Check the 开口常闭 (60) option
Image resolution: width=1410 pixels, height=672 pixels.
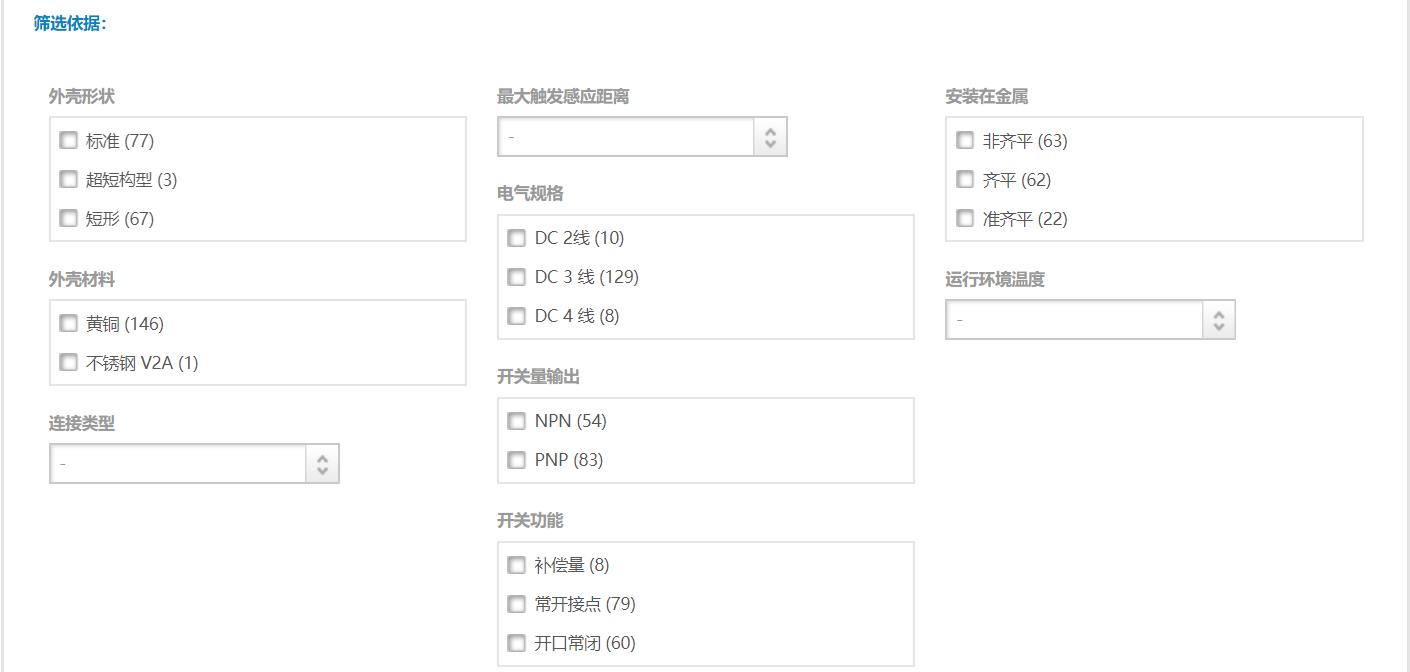[516, 642]
